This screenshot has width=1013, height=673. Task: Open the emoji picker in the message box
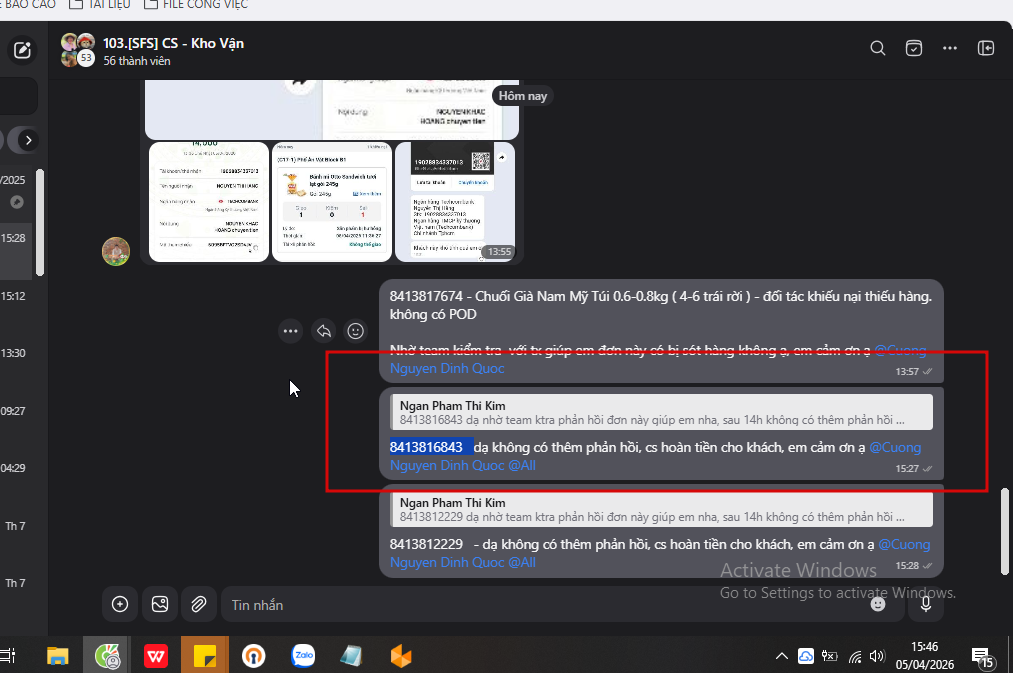[x=877, y=604]
